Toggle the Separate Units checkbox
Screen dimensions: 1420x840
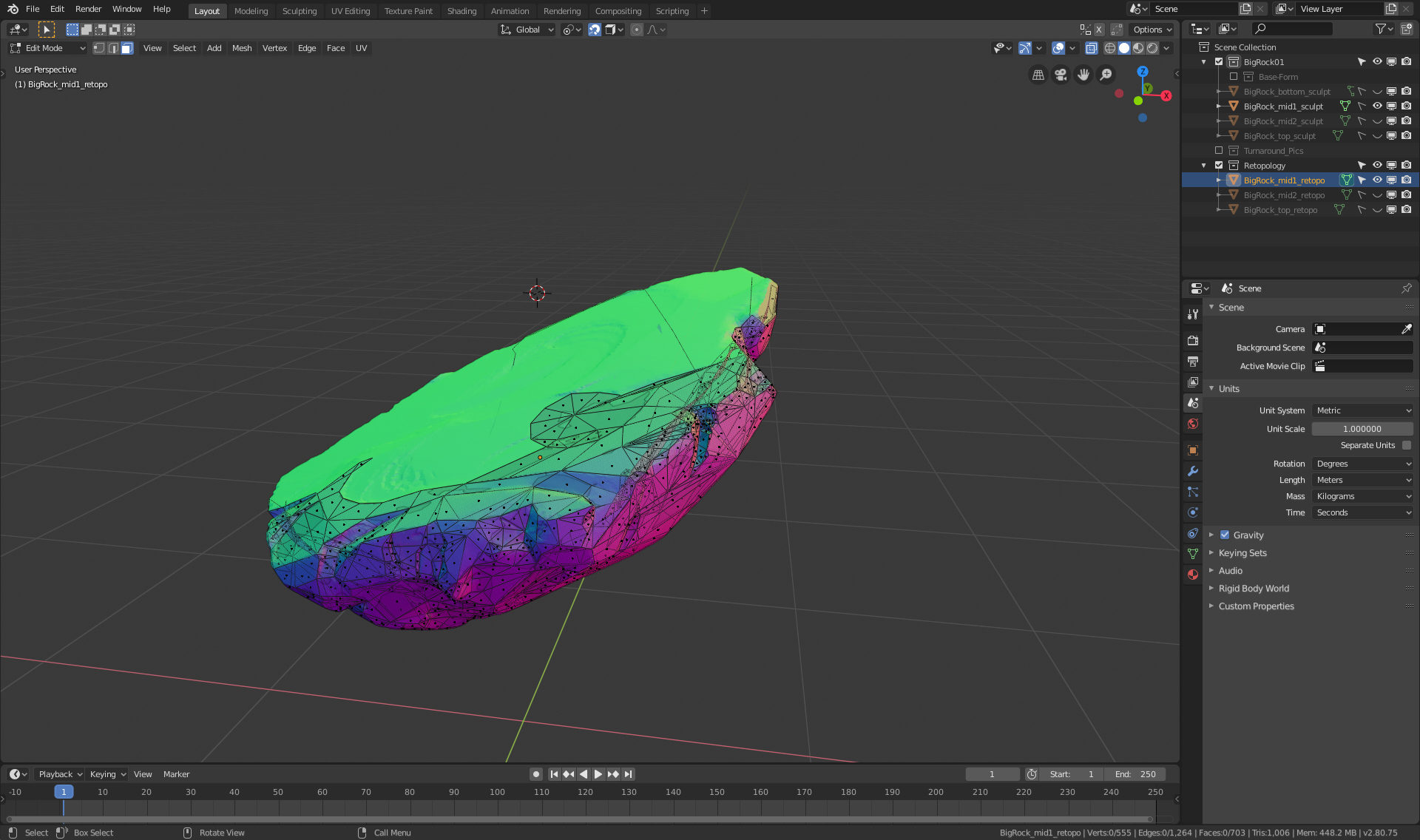click(x=1406, y=445)
